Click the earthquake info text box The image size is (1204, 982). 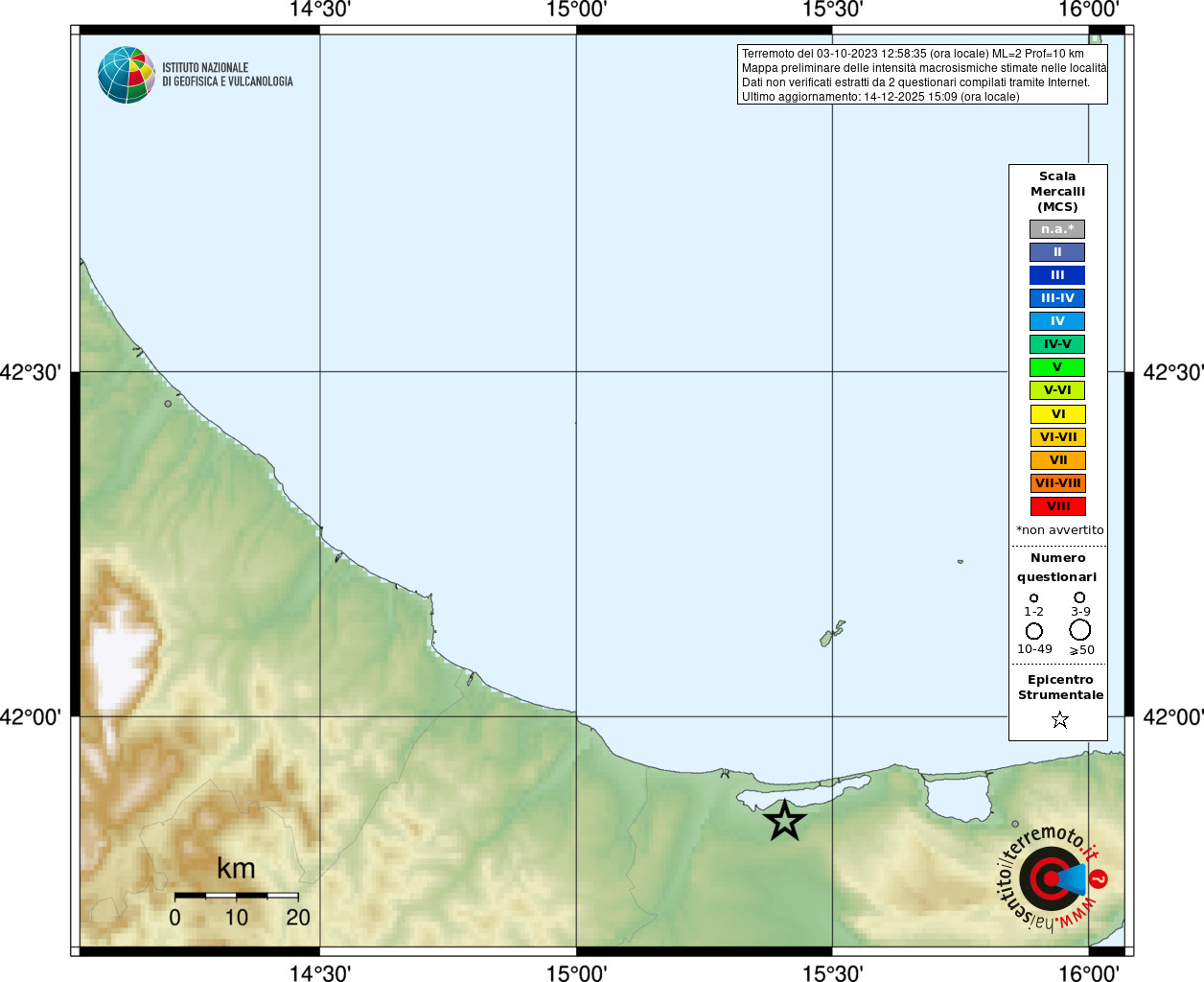point(922,75)
